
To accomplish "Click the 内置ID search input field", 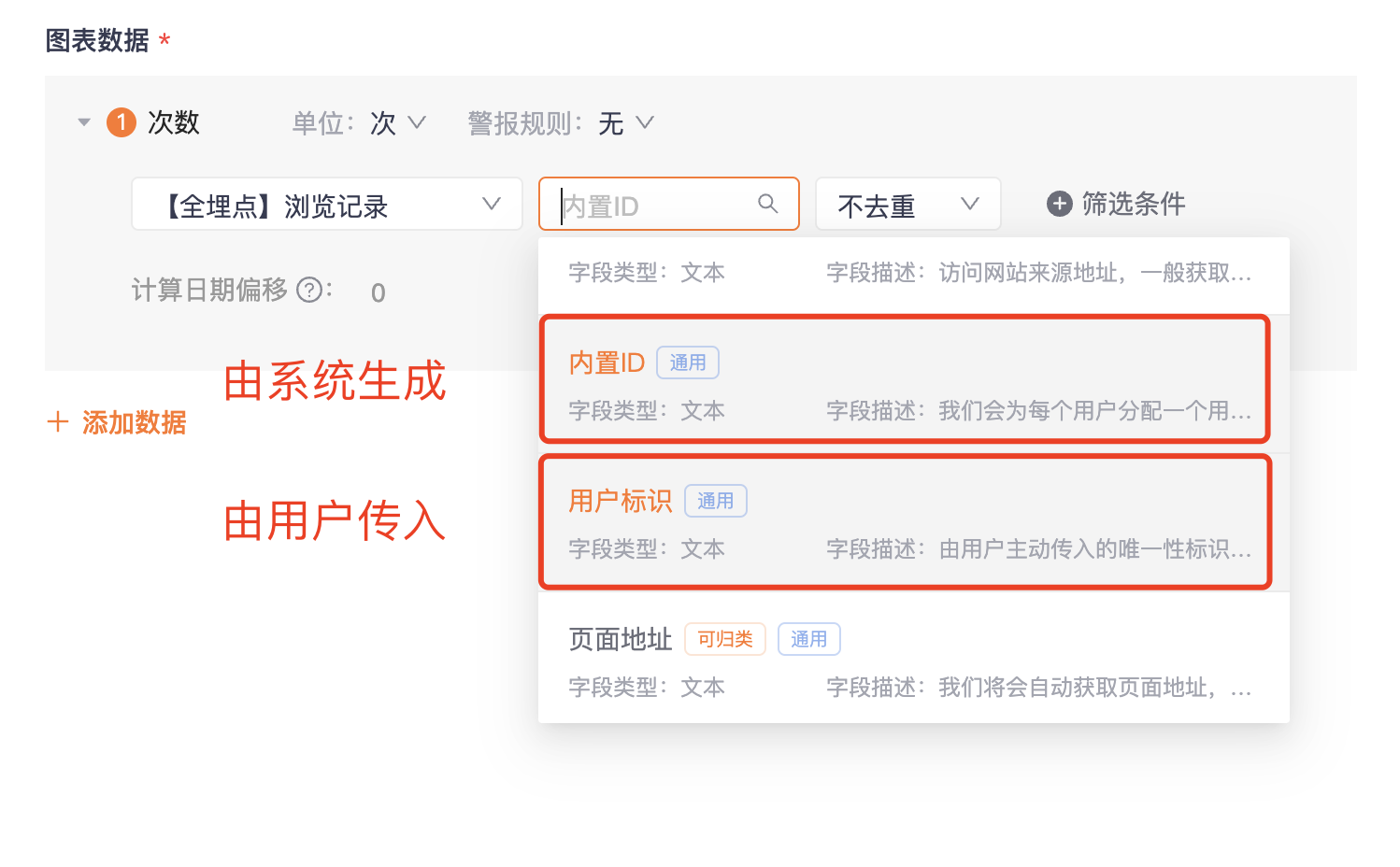I will [654, 205].
